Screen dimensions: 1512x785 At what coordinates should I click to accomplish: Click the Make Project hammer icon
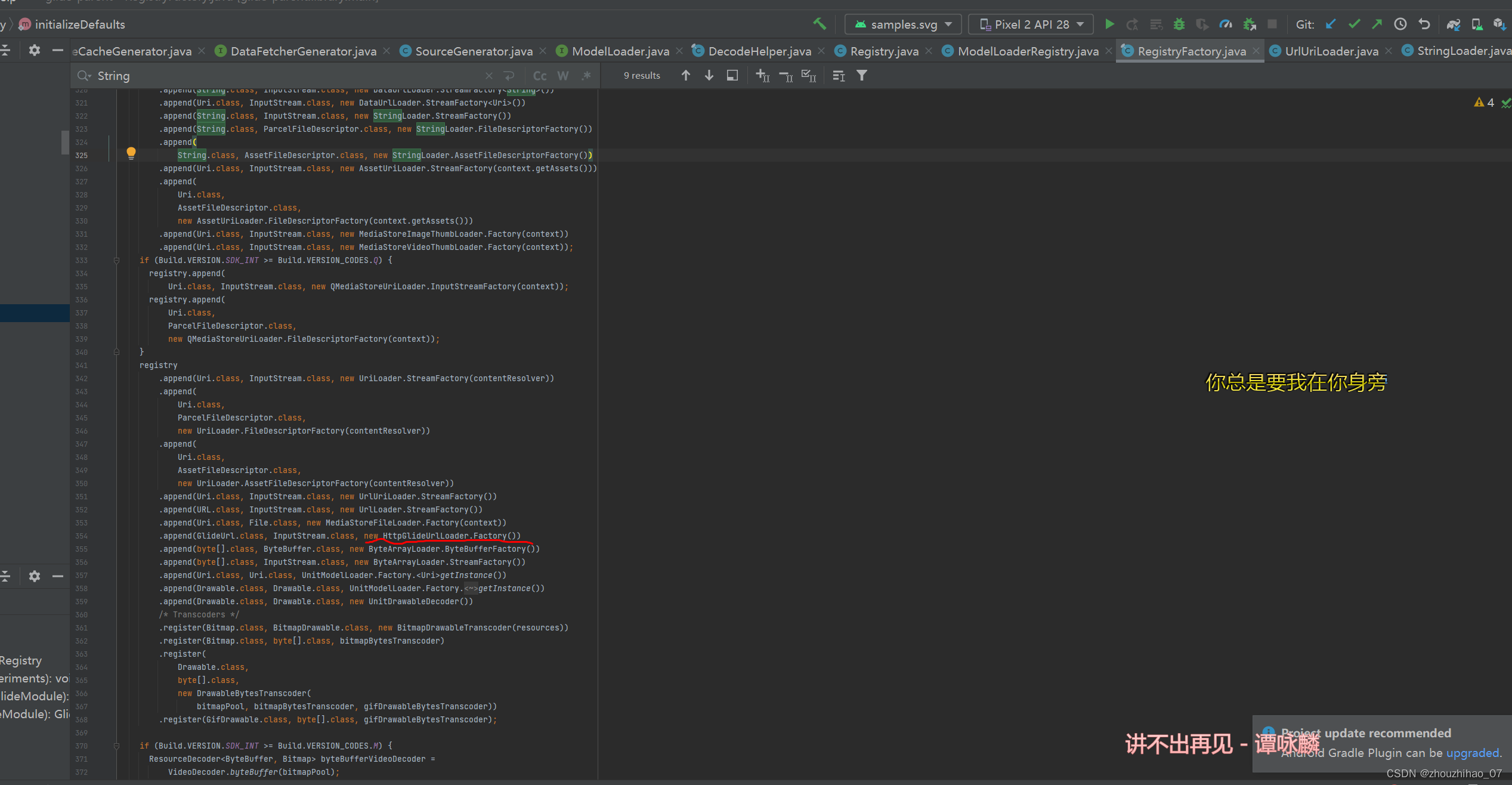820,24
